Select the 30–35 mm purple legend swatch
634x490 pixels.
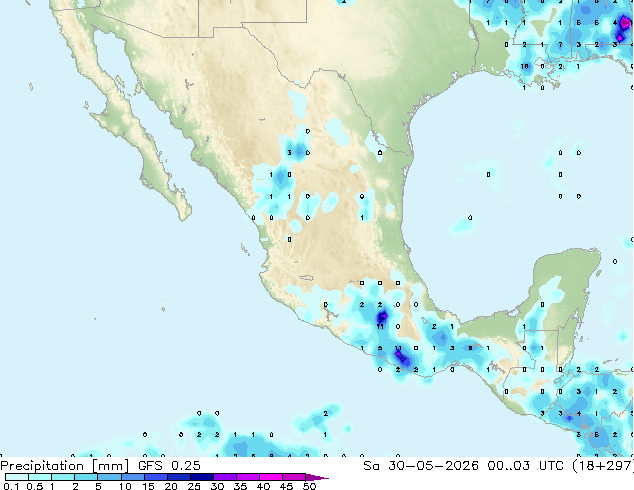click(x=225, y=477)
